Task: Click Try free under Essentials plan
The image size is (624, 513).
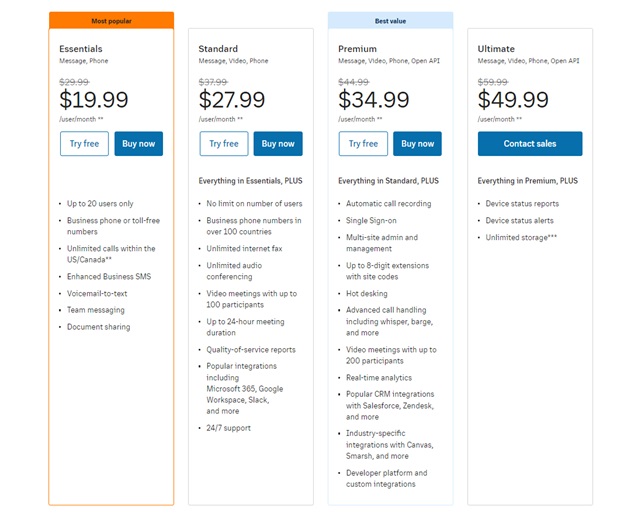Action: pyautogui.click(x=84, y=144)
